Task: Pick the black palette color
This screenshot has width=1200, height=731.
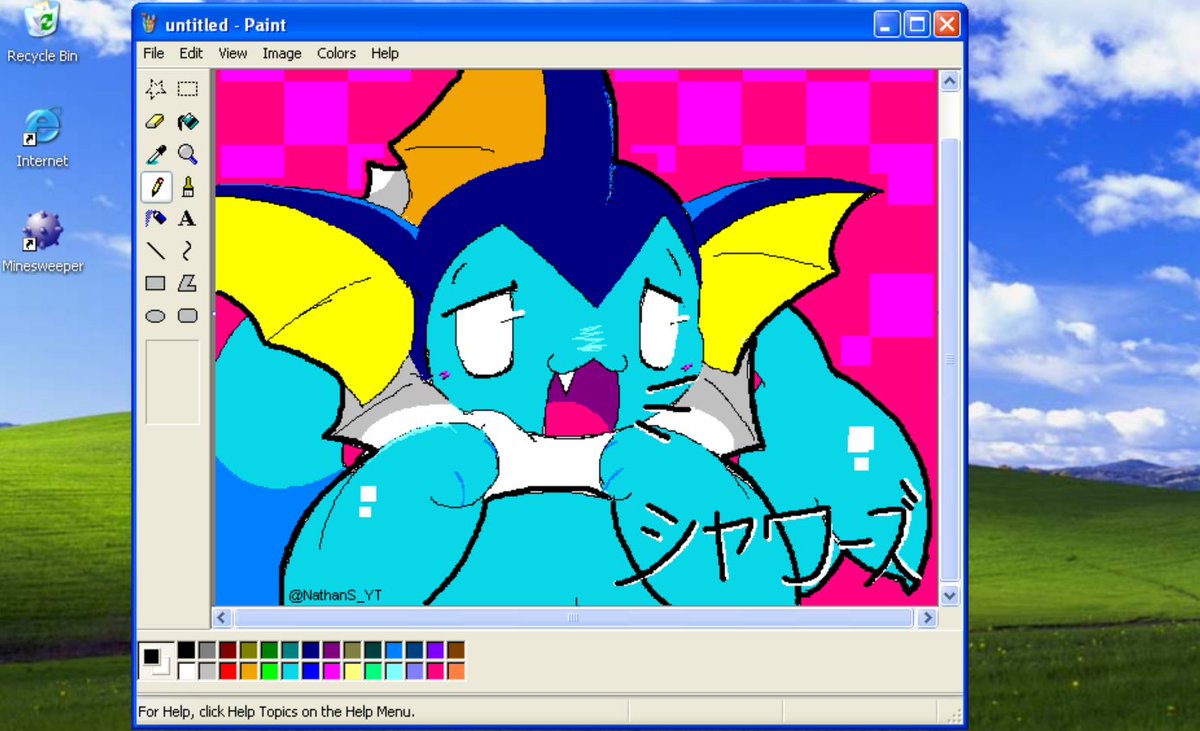Action: [x=186, y=650]
